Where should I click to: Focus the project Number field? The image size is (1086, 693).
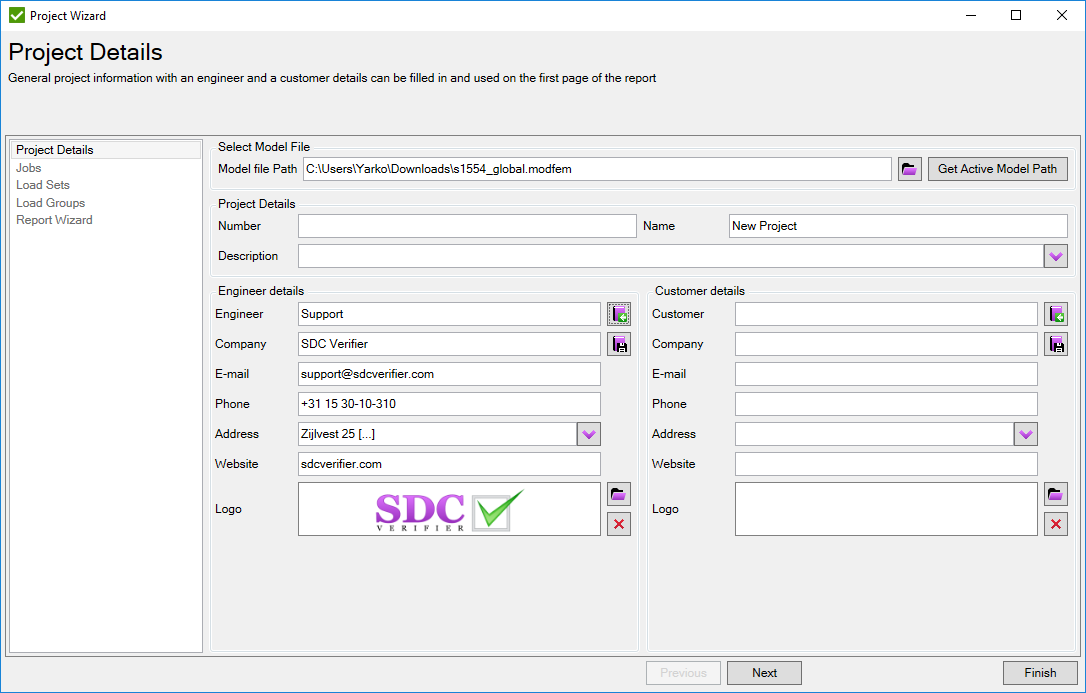pos(468,226)
